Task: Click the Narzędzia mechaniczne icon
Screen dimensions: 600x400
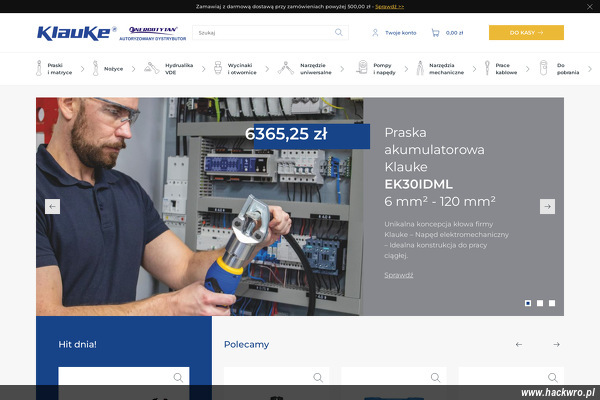Action: (x=420, y=68)
